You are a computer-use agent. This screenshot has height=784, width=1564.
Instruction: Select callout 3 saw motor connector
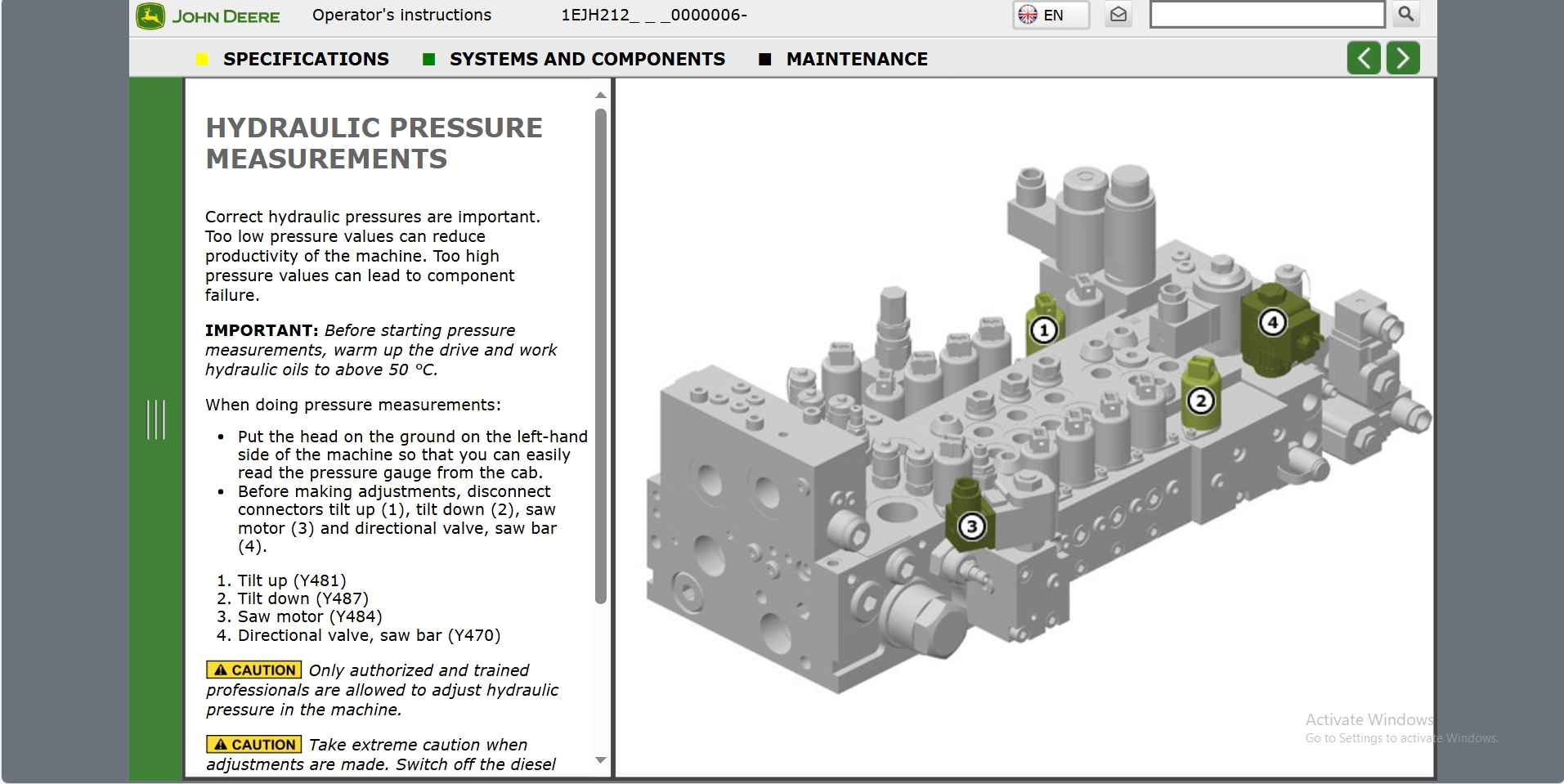tap(971, 526)
